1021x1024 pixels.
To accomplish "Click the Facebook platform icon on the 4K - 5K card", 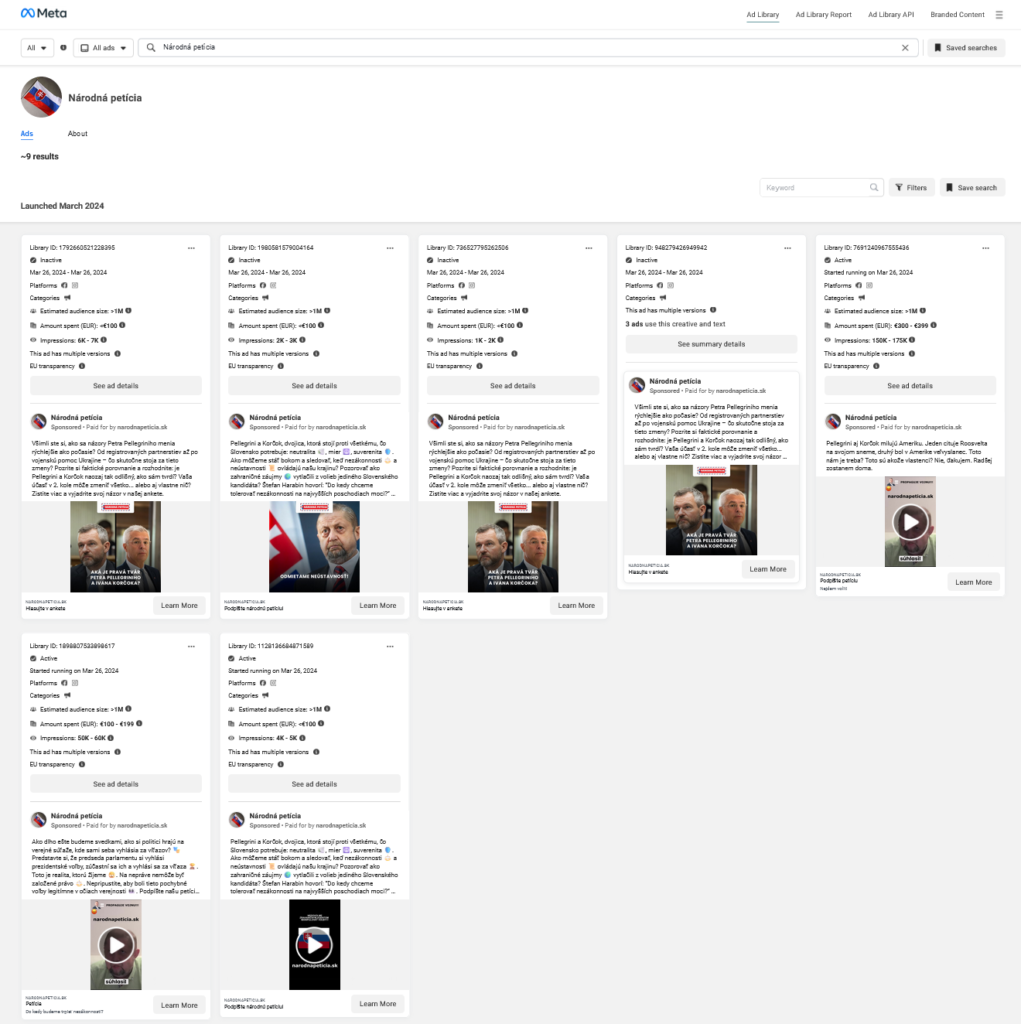I will pos(263,683).
